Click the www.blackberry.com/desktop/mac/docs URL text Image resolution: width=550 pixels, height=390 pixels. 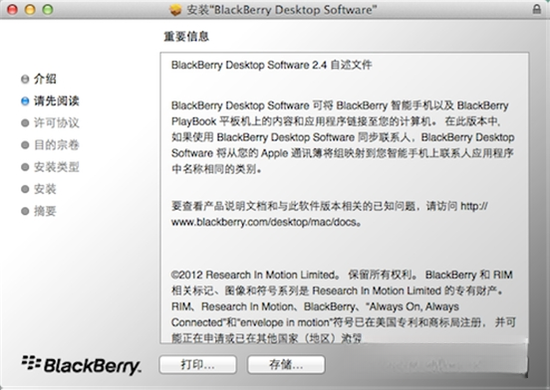[264, 222]
